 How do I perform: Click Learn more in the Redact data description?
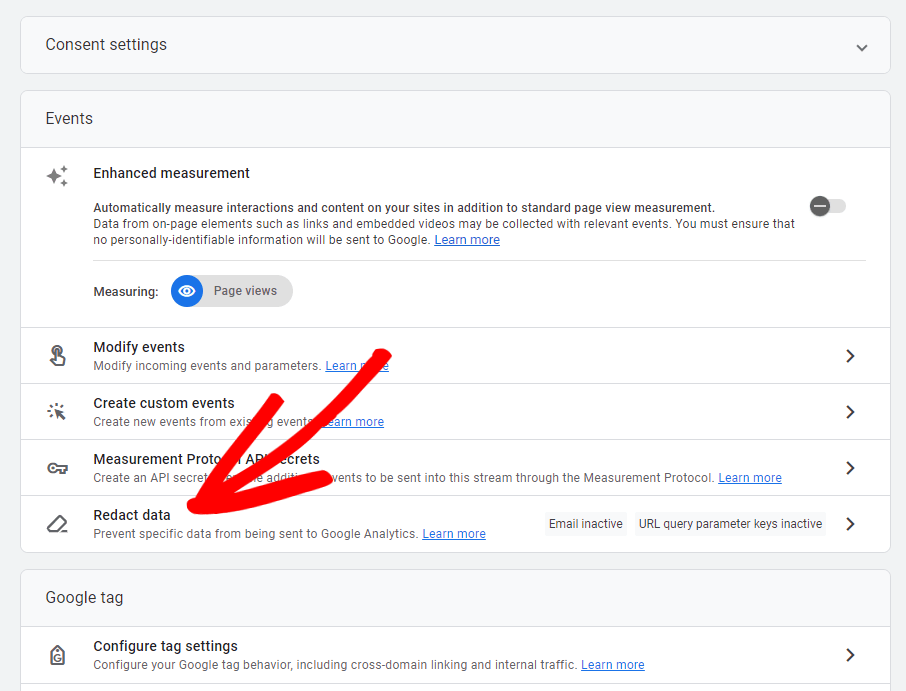point(453,533)
